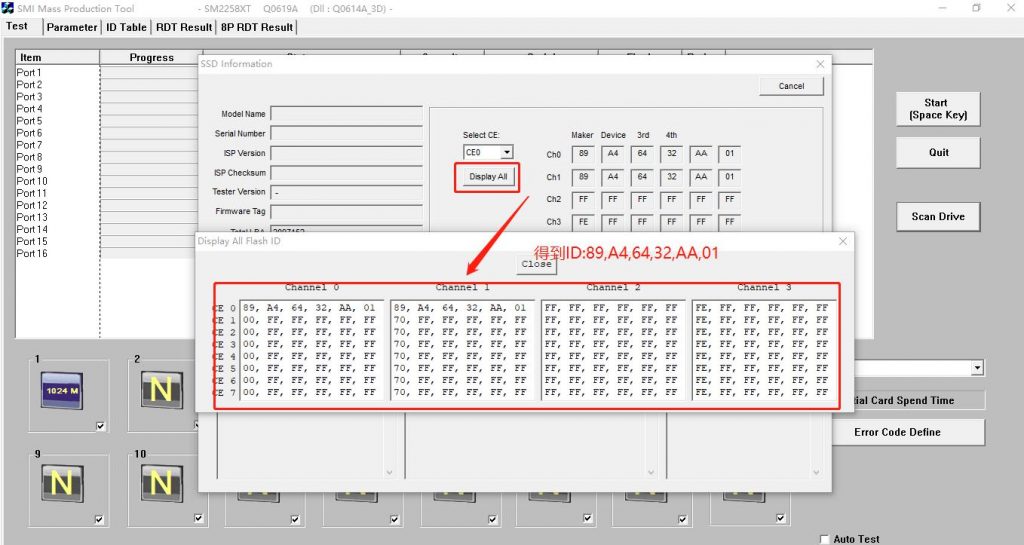
Task: Click the port 1 drive icon showing 1024 M
Action: 62,390
